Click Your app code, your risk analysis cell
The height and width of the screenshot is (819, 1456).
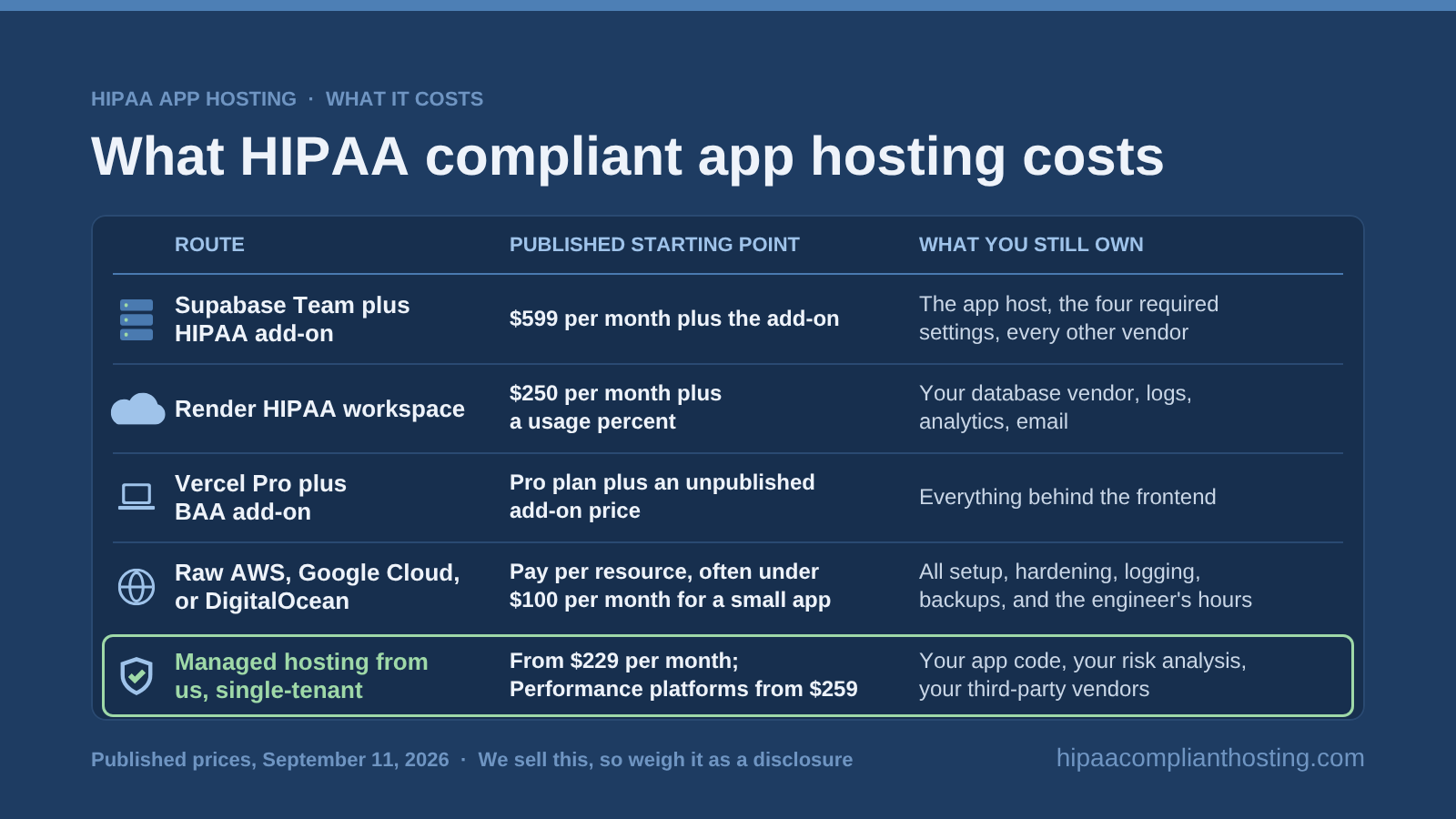point(1083,675)
